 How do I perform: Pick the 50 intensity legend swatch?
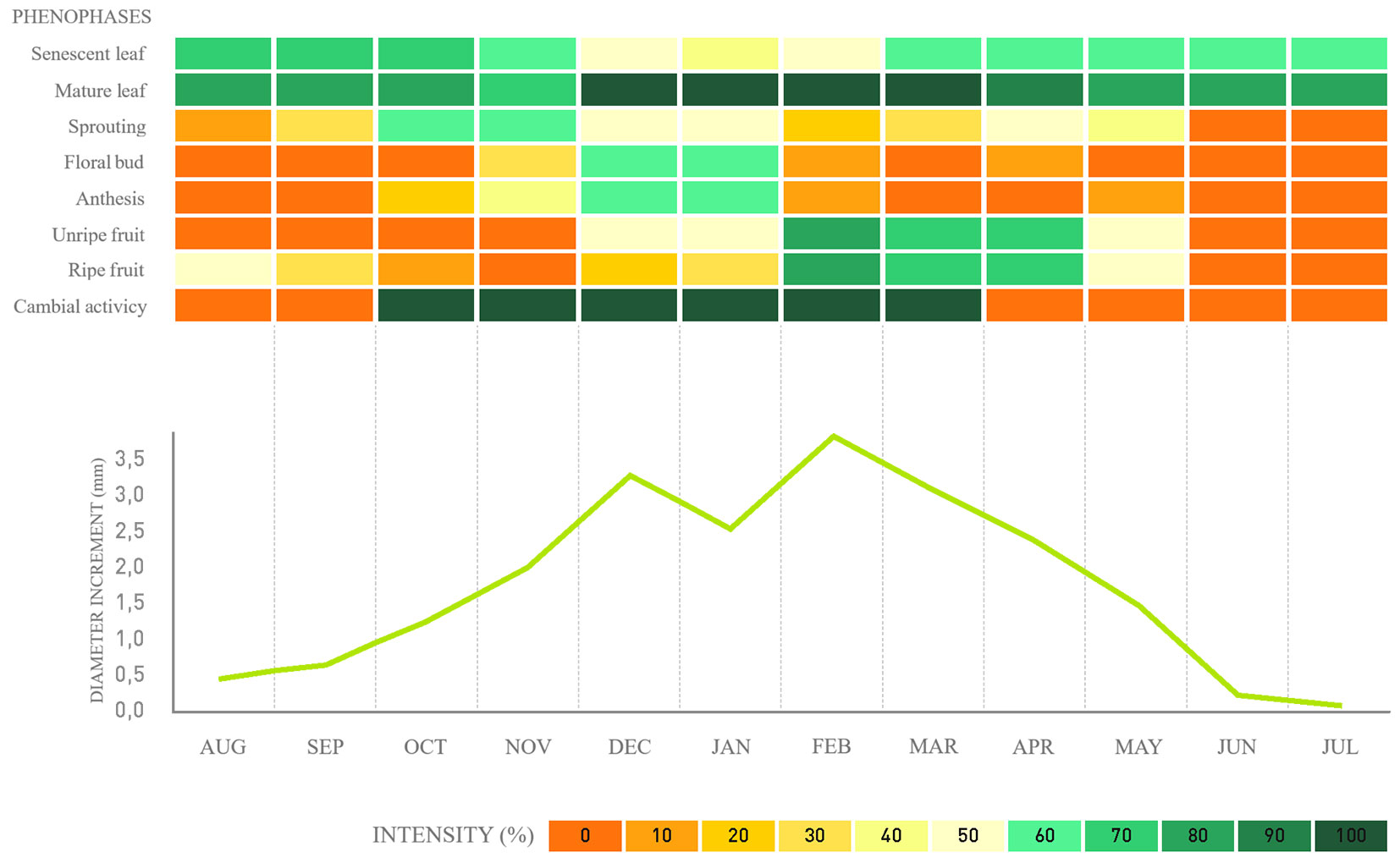point(967,836)
